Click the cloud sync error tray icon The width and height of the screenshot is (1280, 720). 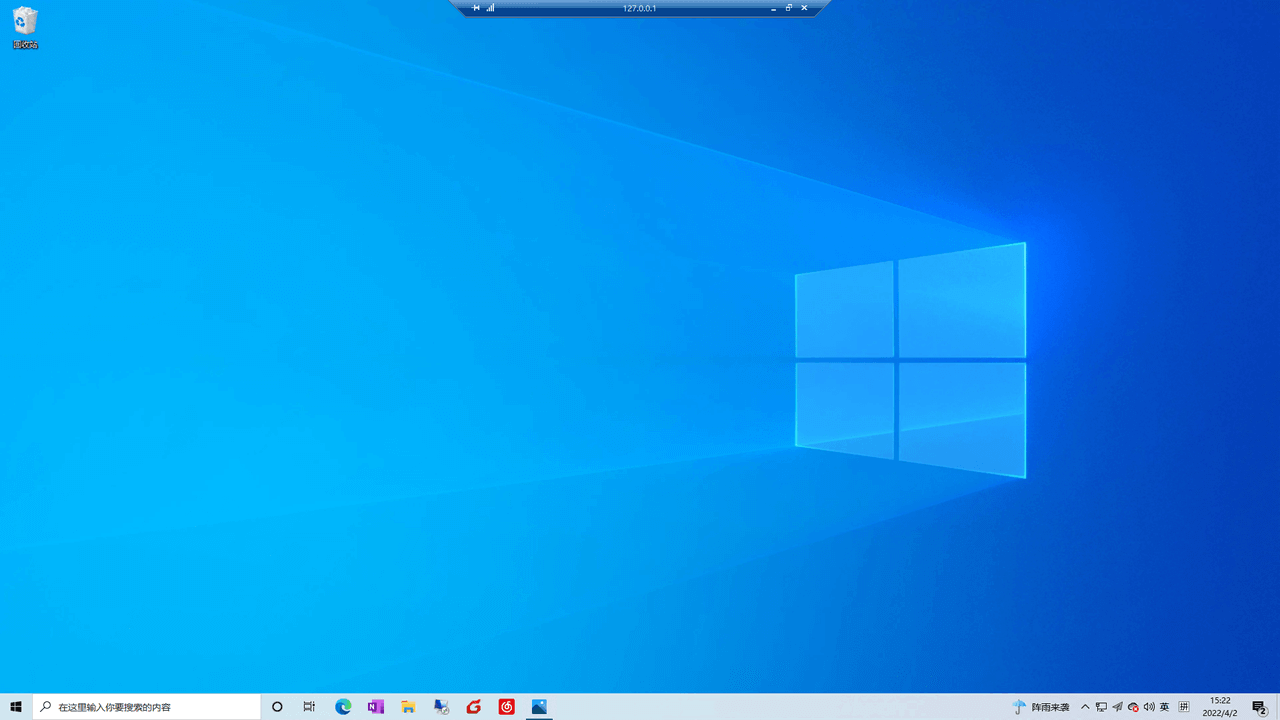(1132, 707)
